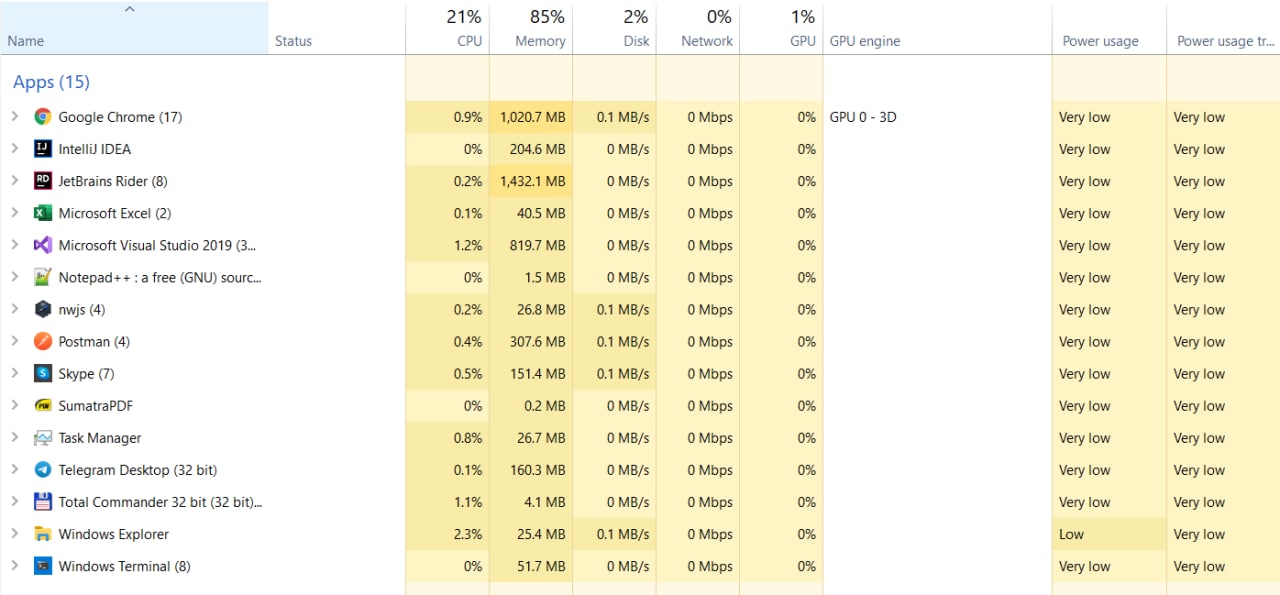Expand the JetBrains Rider process tree
Screen dimensions: 1280x595
coord(14,181)
